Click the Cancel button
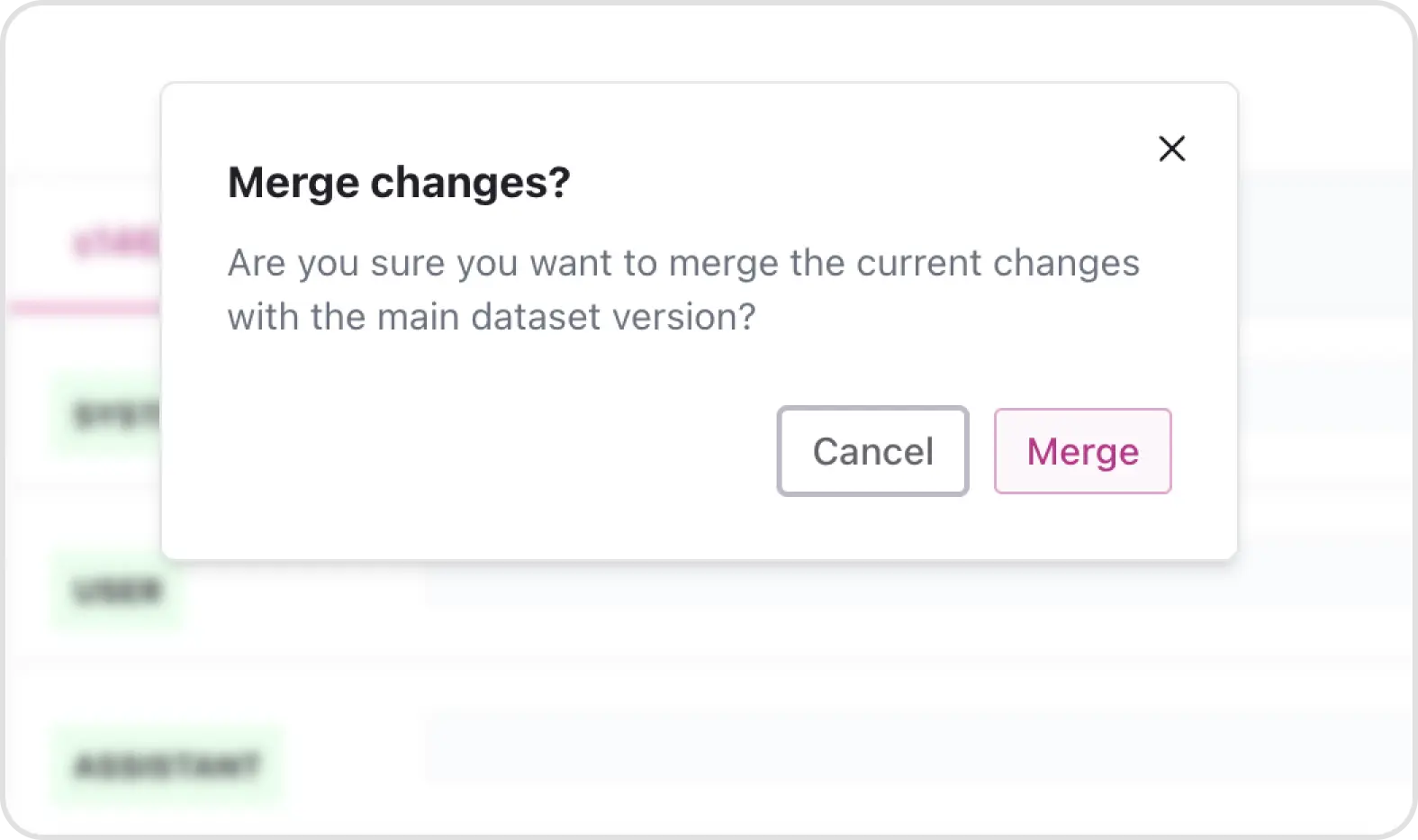The image size is (1418, 840). (x=872, y=451)
